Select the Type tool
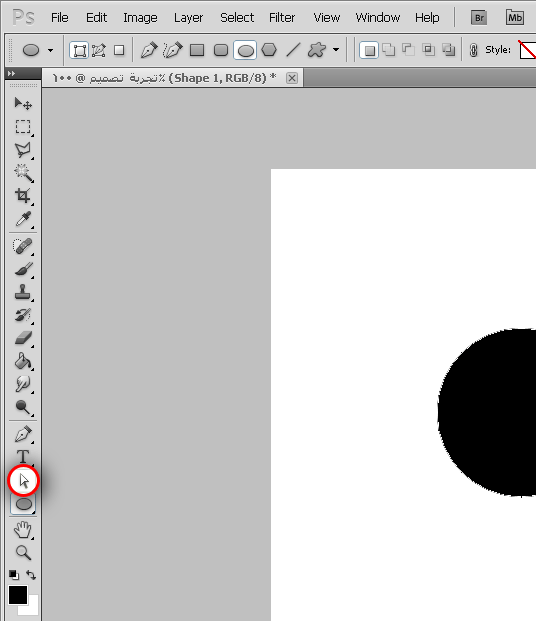Image resolution: width=536 pixels, height=621 pixels. 23,457
